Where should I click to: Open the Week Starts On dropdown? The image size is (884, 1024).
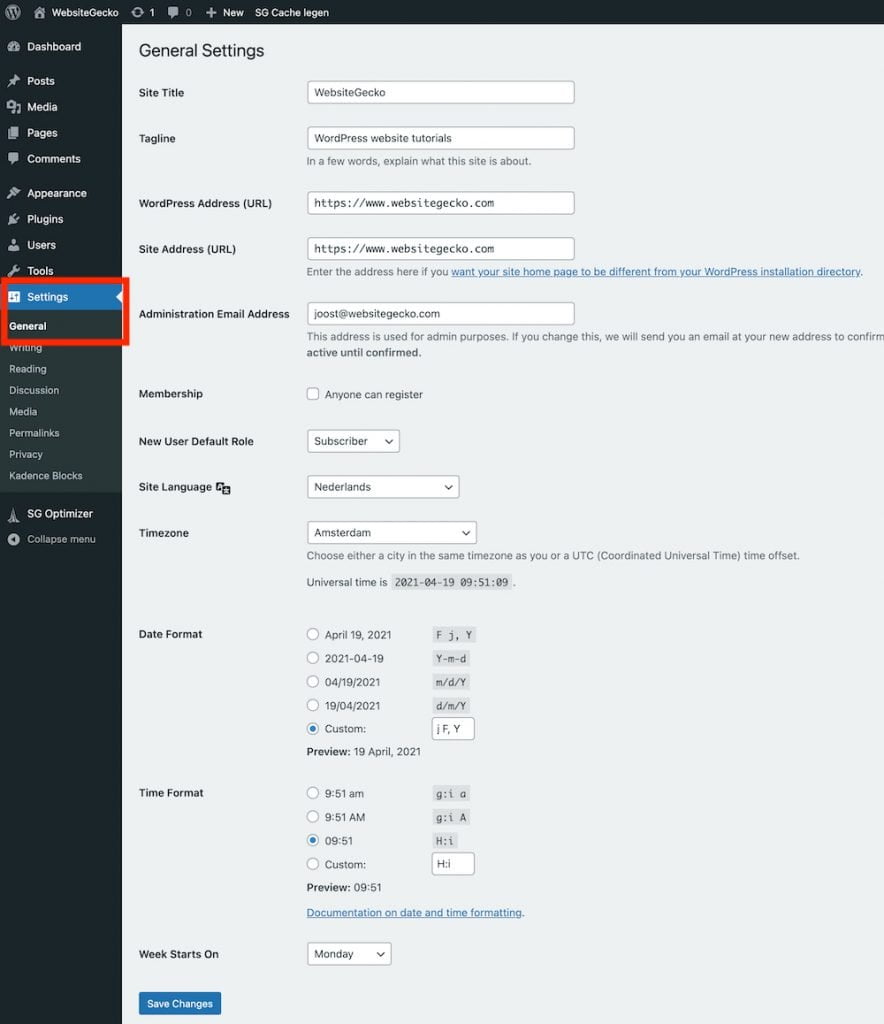click(x=348, y=953)
